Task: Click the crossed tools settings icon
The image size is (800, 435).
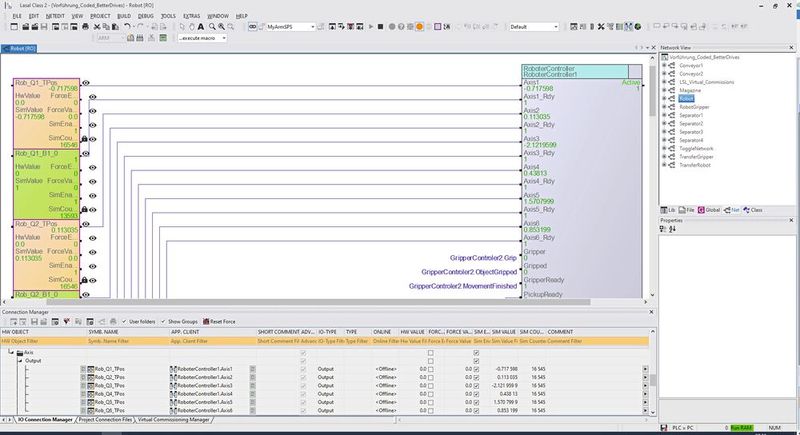Action: tap(601, 27)
